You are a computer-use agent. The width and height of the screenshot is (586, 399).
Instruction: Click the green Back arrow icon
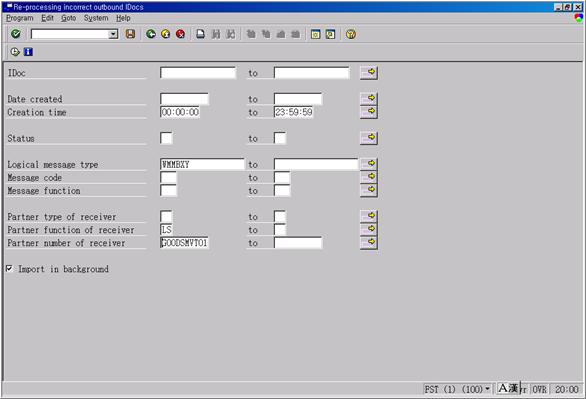(151, 34)
